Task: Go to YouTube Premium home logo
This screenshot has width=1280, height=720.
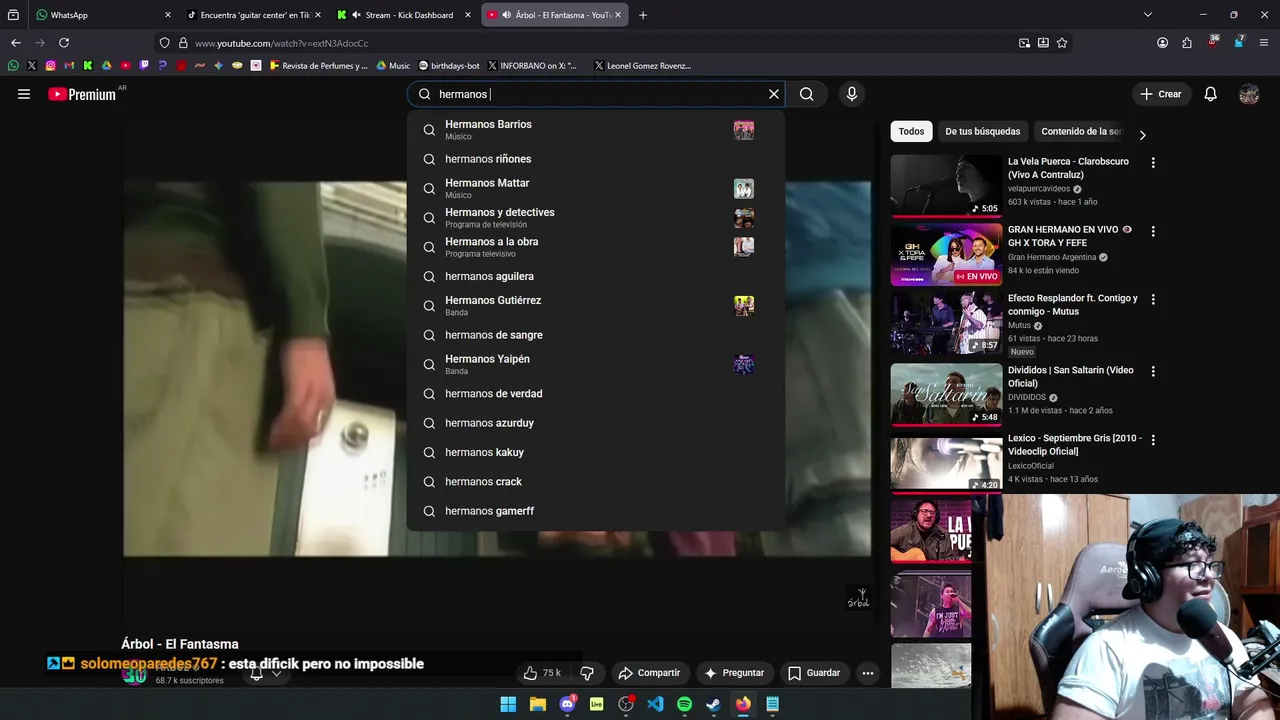Action: pos(82,94)
